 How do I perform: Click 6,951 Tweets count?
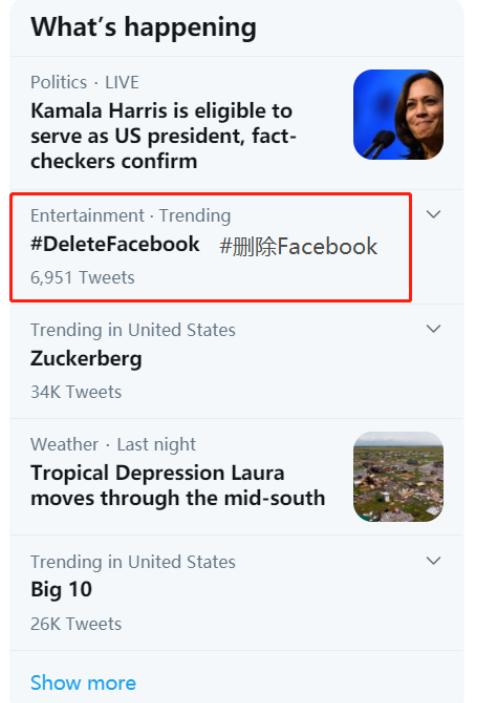pos(82,278)
